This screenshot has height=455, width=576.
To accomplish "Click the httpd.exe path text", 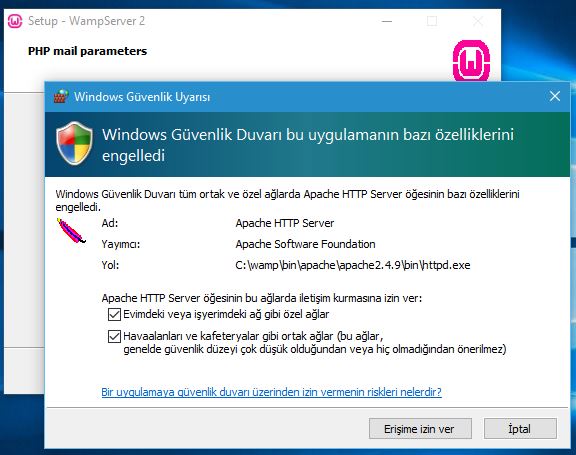I will coord(353,265).
